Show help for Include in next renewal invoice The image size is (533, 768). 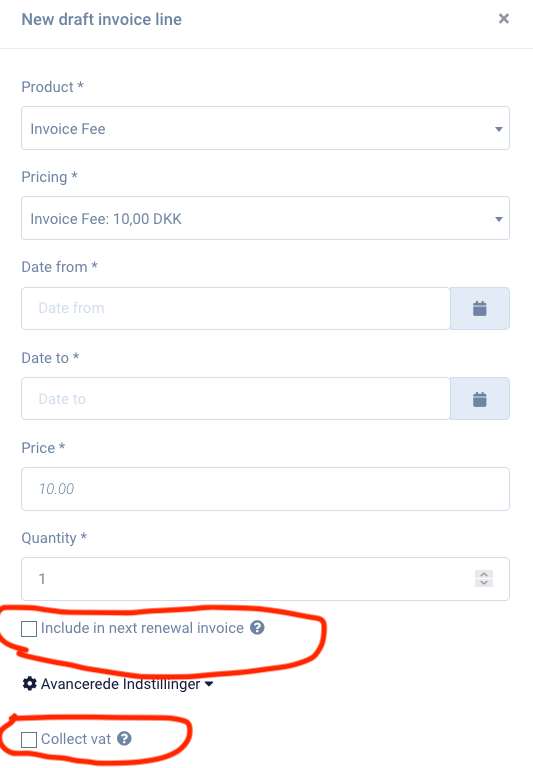[x=257, y=627]
